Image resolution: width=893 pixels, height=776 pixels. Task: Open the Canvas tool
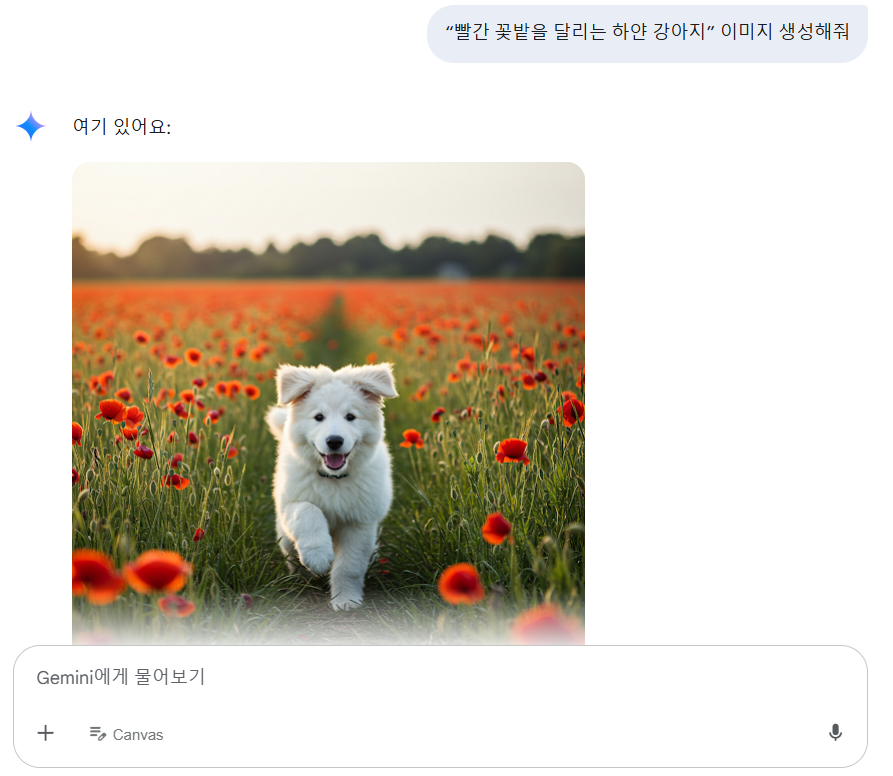click(126, 734)
